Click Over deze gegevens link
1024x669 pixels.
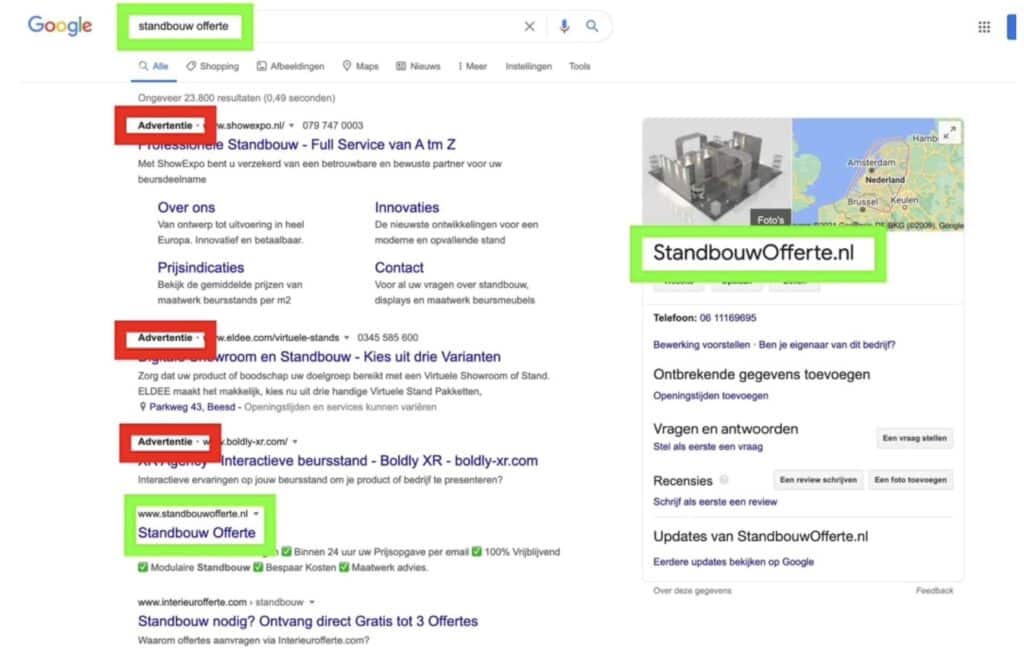pyautogui.click(x=692, y=591)
